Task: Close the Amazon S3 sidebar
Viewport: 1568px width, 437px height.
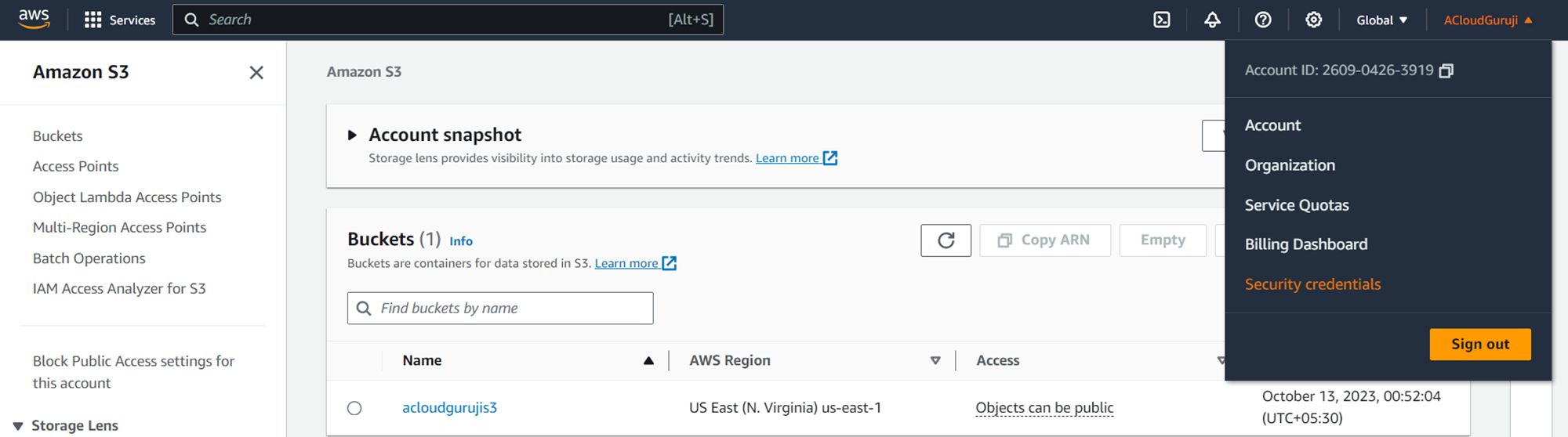Action: tap(256, 73)
